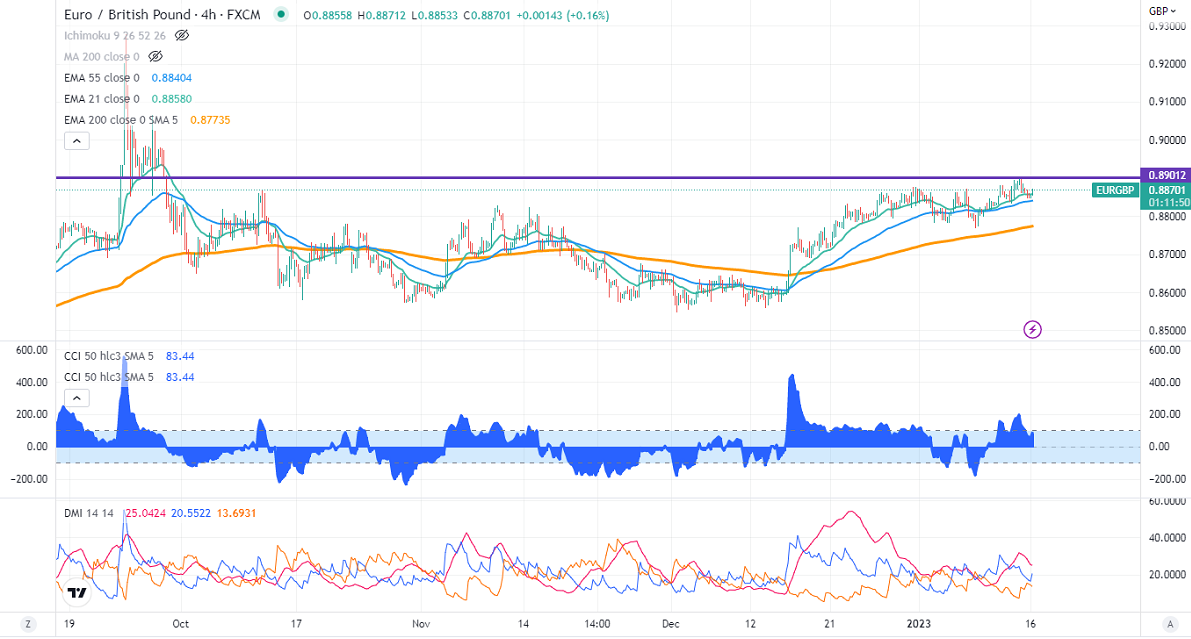Click the Dec label on time axis
The width and height of the screenshot is (1191, 639).
671,624
